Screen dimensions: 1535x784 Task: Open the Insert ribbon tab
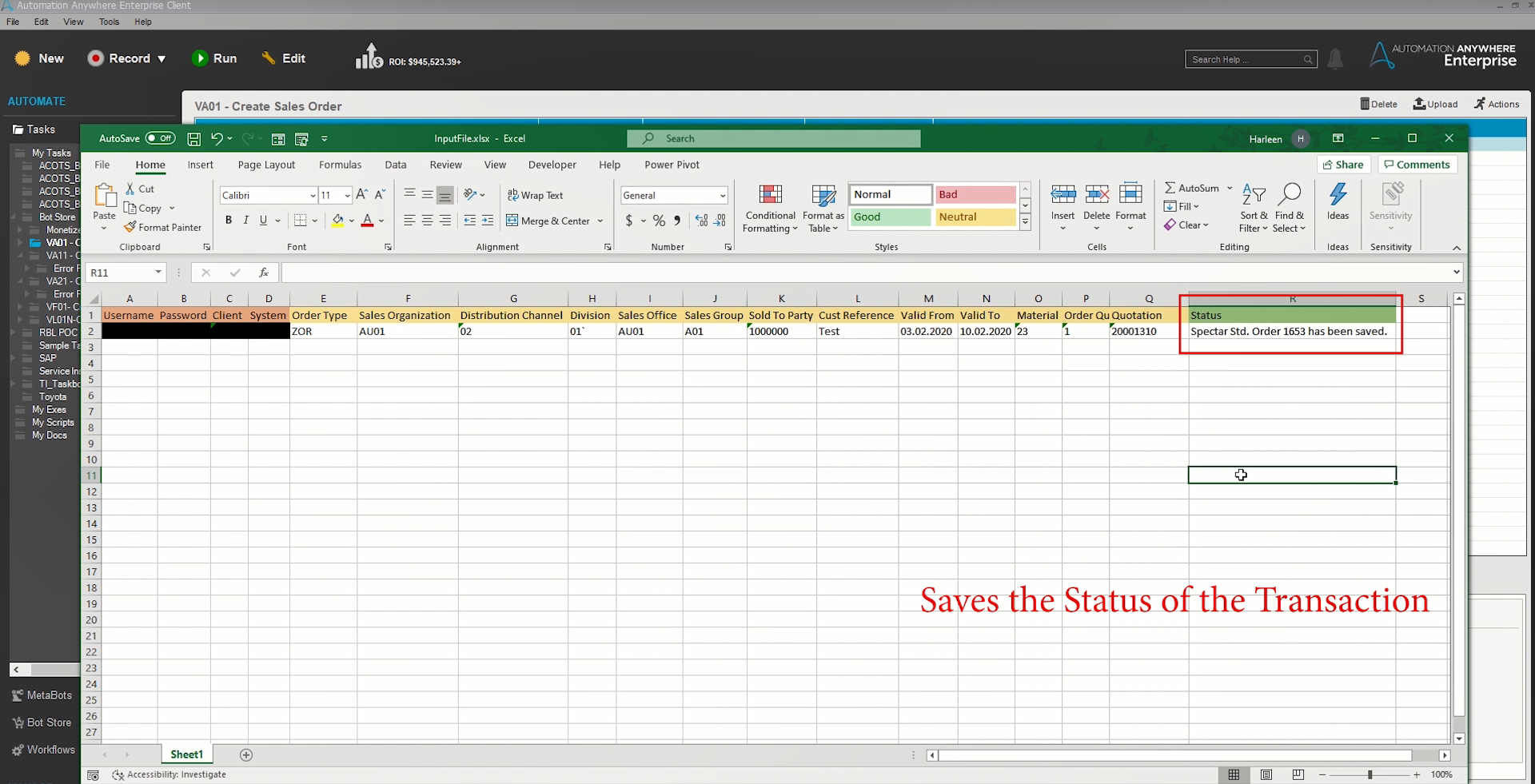pos(200,165)
